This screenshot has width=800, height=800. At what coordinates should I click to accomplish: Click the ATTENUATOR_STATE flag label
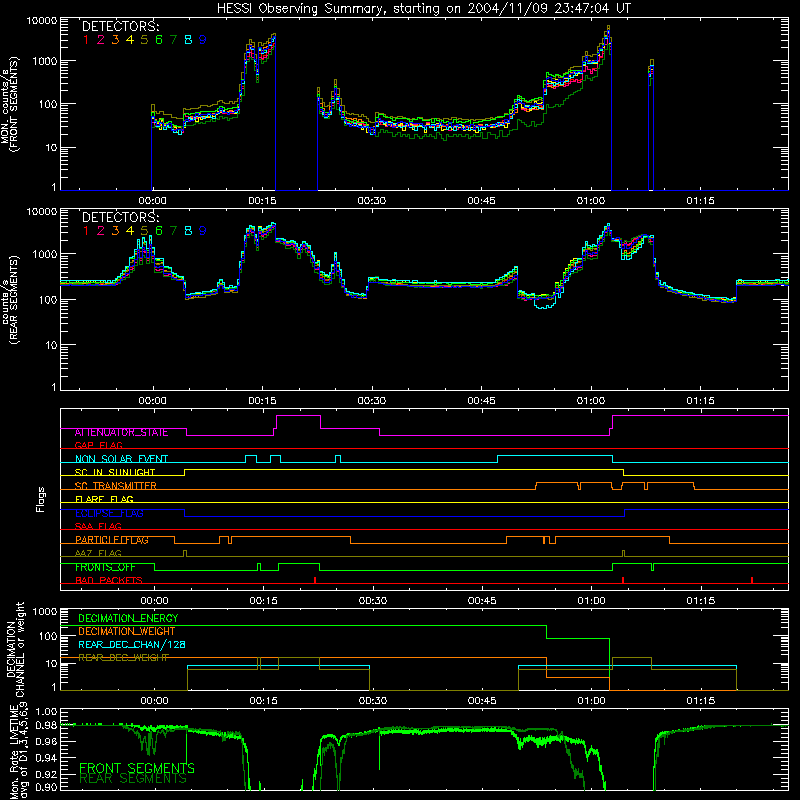pos(121,433)
